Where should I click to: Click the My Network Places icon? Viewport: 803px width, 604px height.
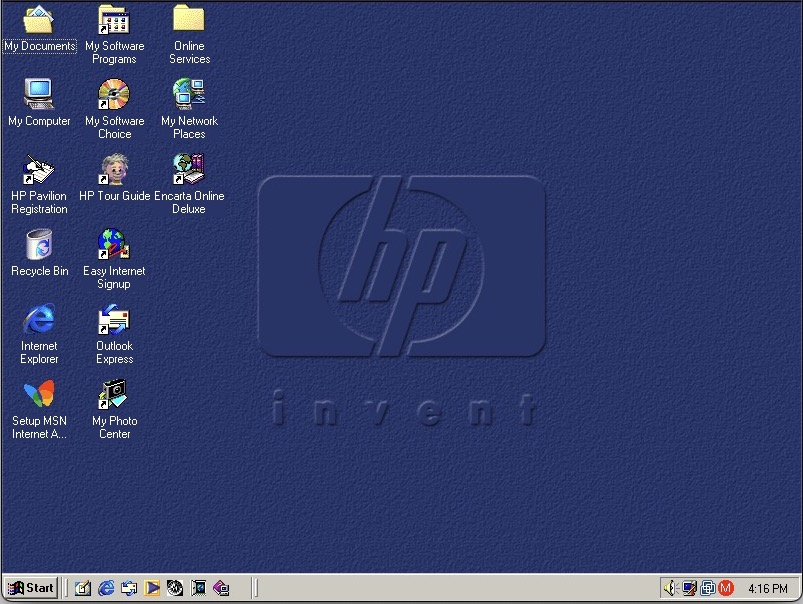189,95
